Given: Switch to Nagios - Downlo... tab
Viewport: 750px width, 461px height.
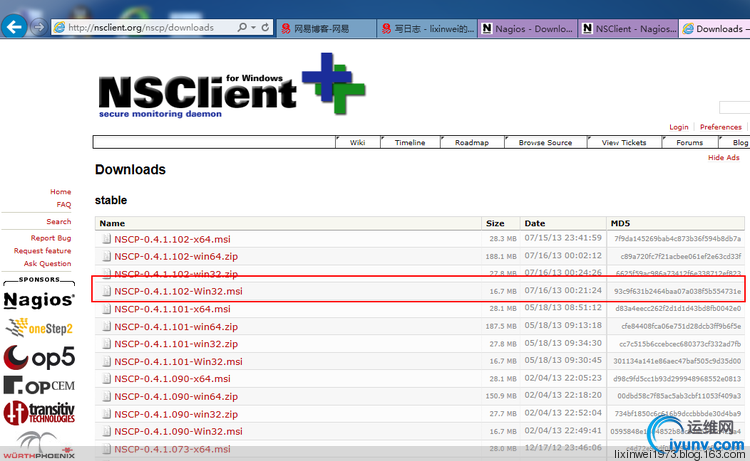Looking at the screenshot, I should tap(527, 29).
